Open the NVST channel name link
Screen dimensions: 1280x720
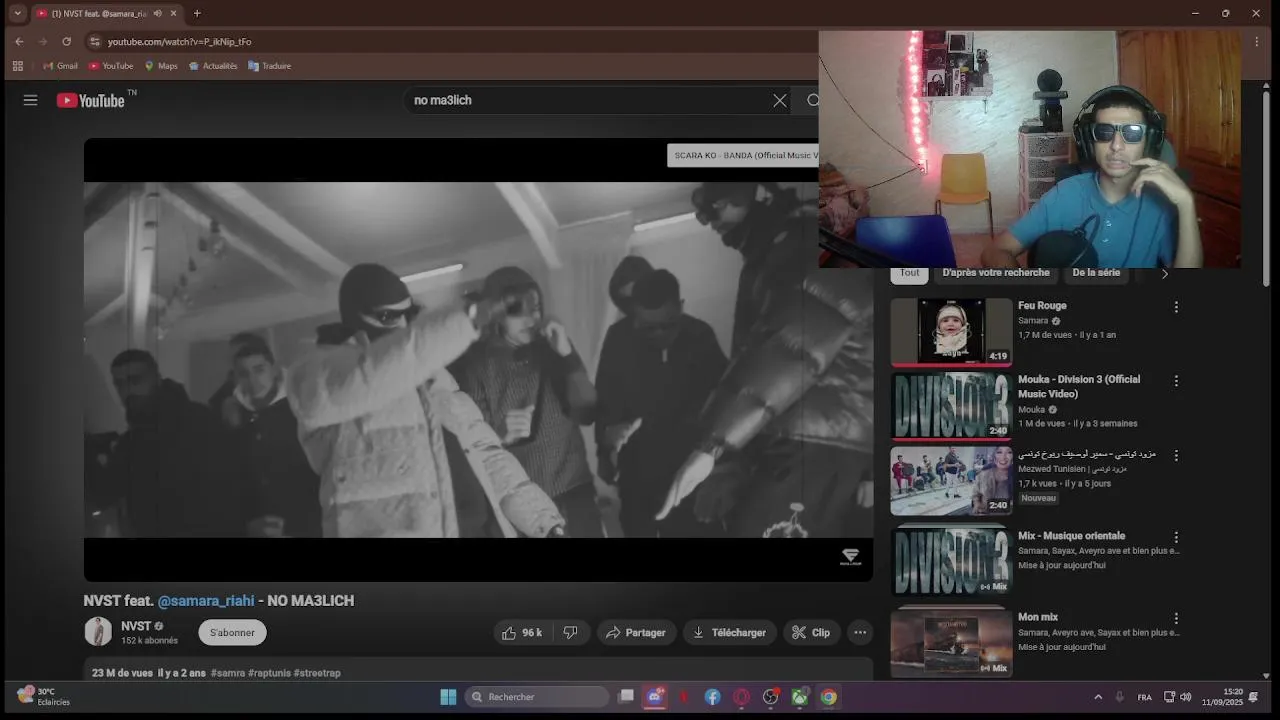tap(136, 626)
